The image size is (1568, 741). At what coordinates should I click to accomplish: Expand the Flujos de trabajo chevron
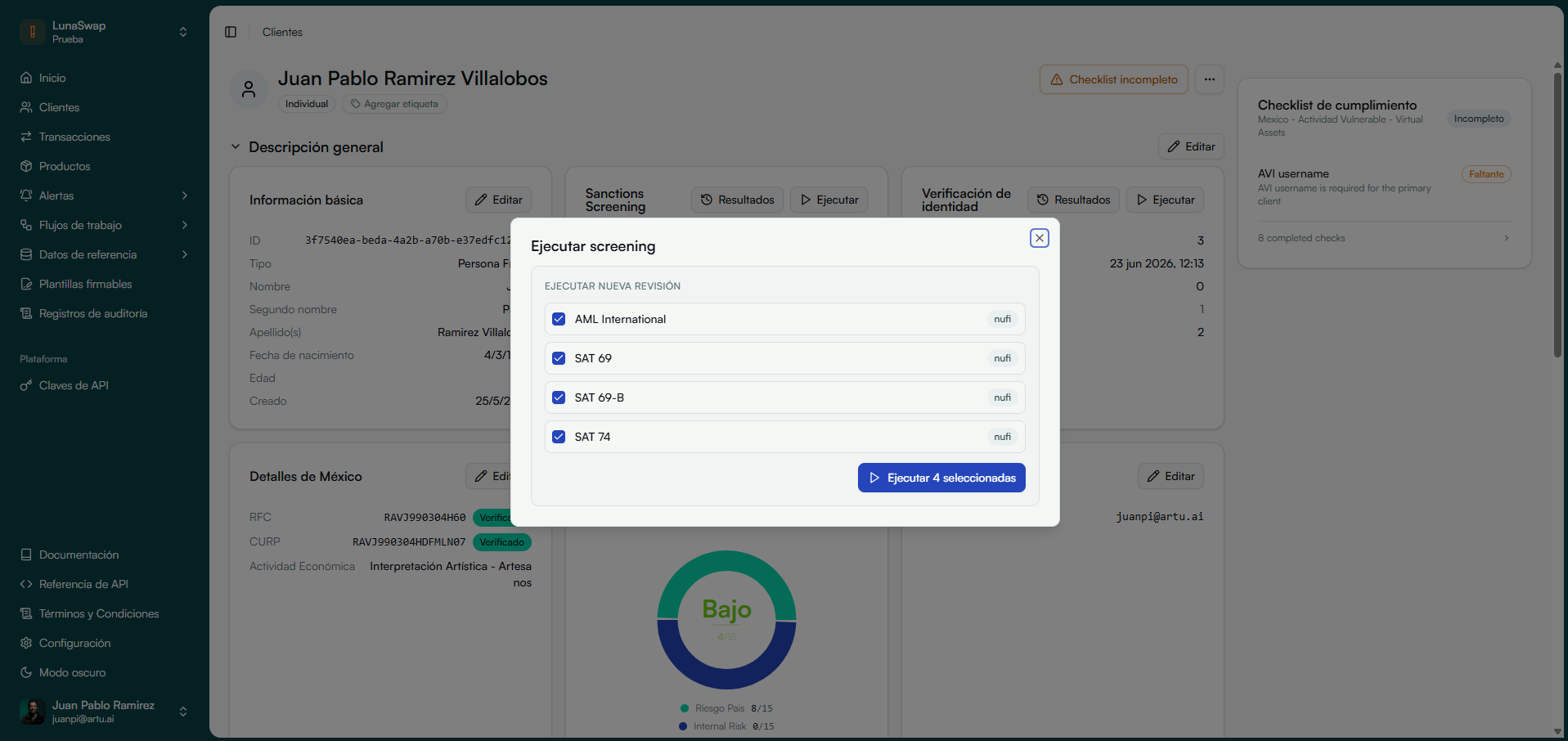point(185,225)
